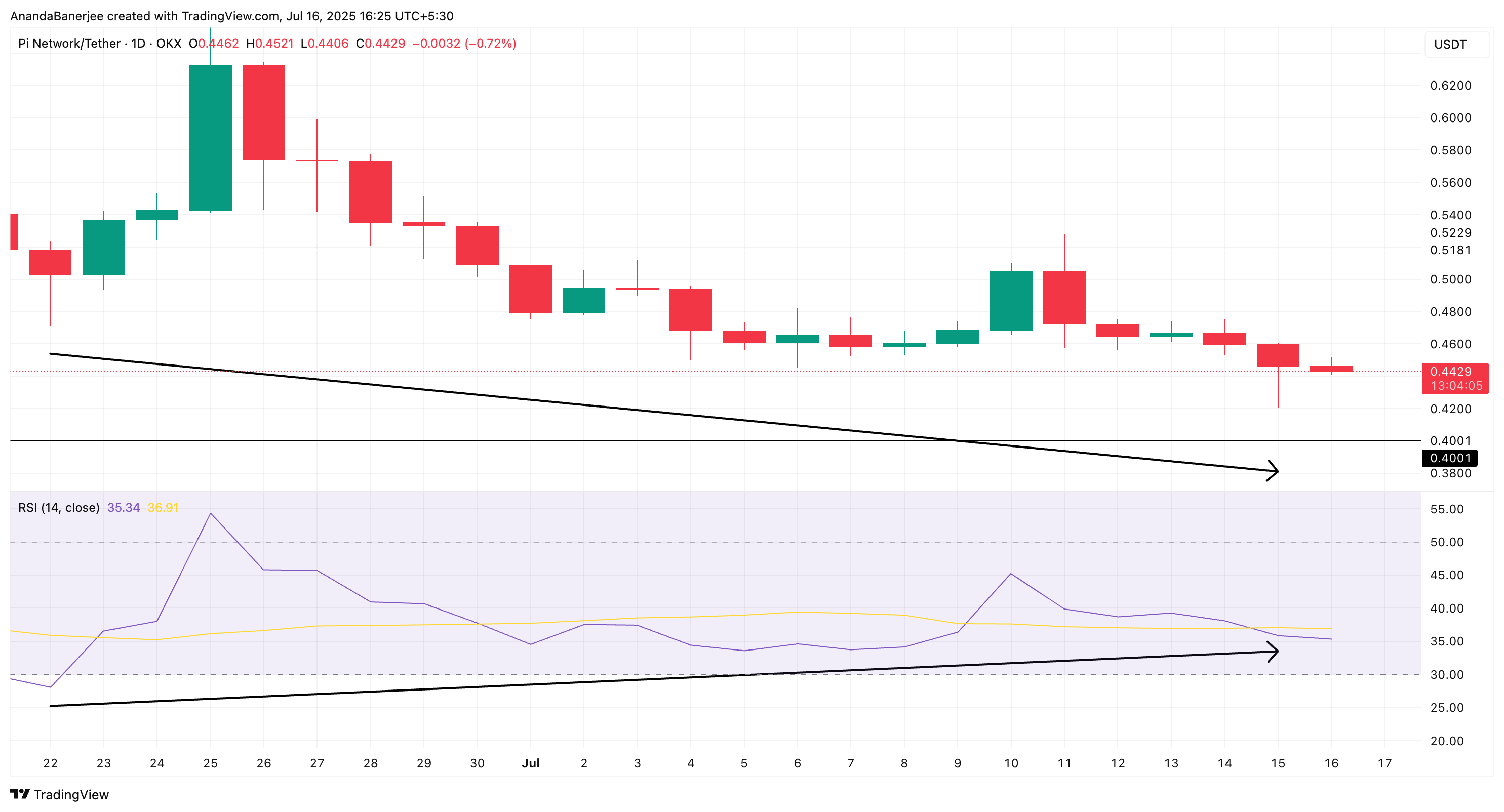Click the red candle on July 15
1504x812 pixels.
1278,355
